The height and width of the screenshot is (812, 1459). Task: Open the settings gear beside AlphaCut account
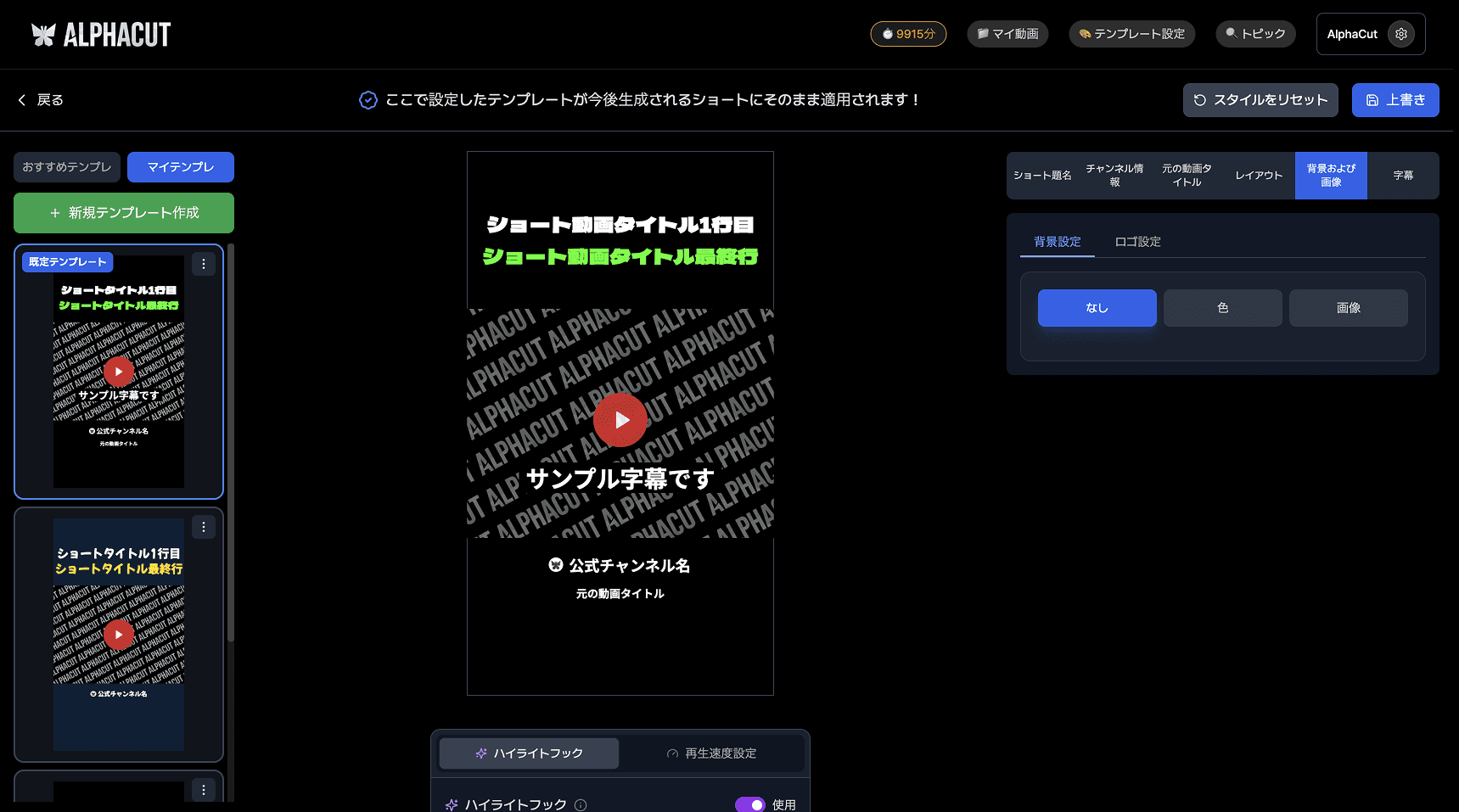1401,33
